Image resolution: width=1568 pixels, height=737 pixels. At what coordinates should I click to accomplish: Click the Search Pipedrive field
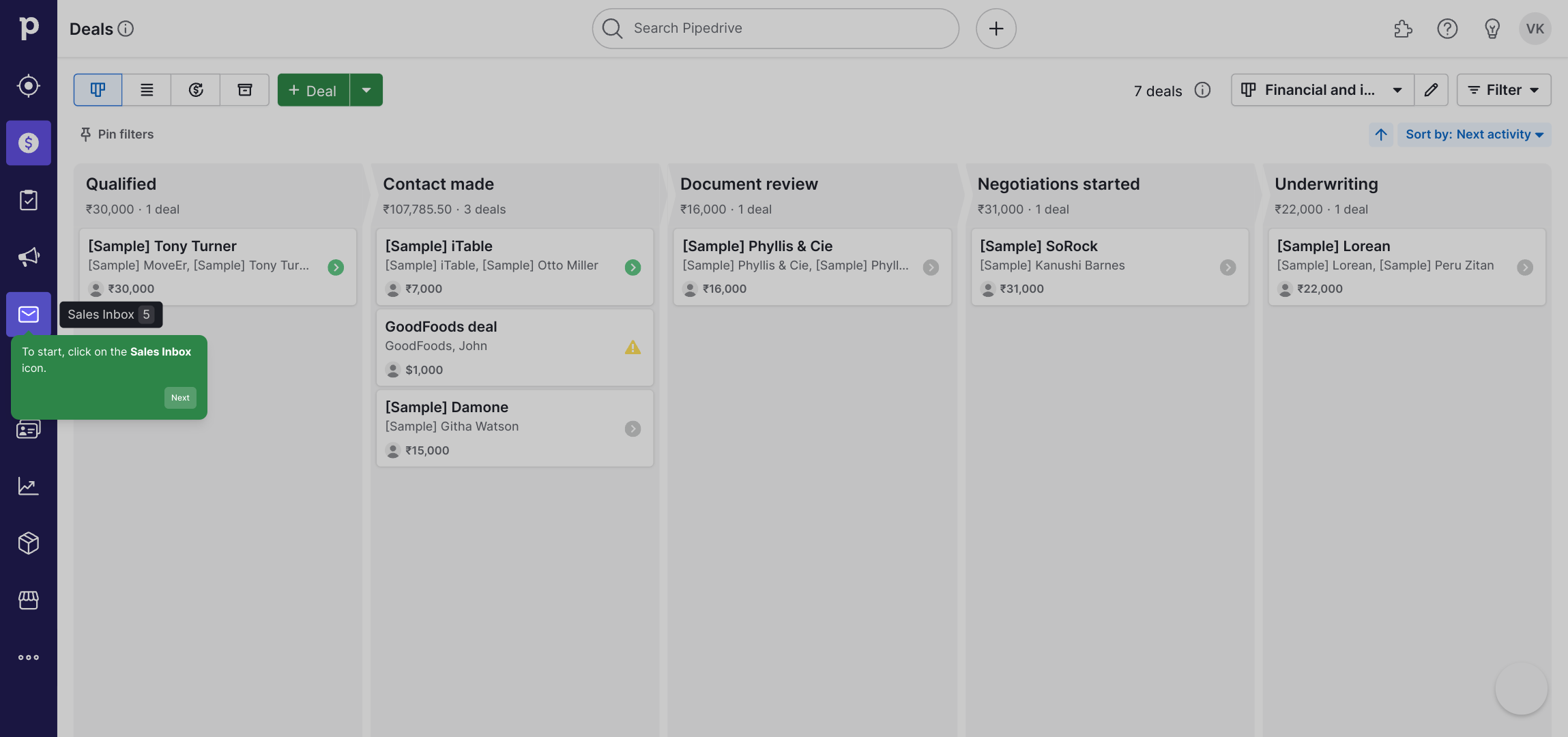point(775,29)
